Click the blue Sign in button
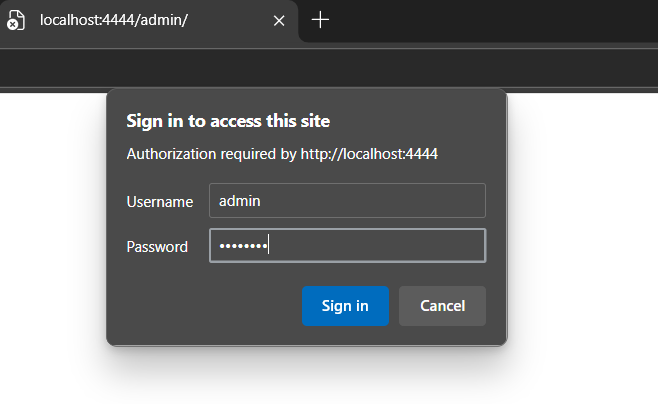The height and width of the screenshot is (404, 658). [345, 306]
